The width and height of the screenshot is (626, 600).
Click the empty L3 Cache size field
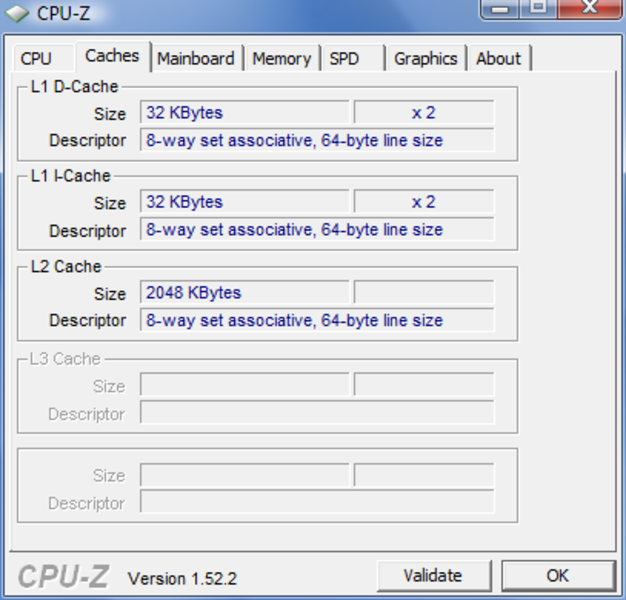[x=244, y=385]
